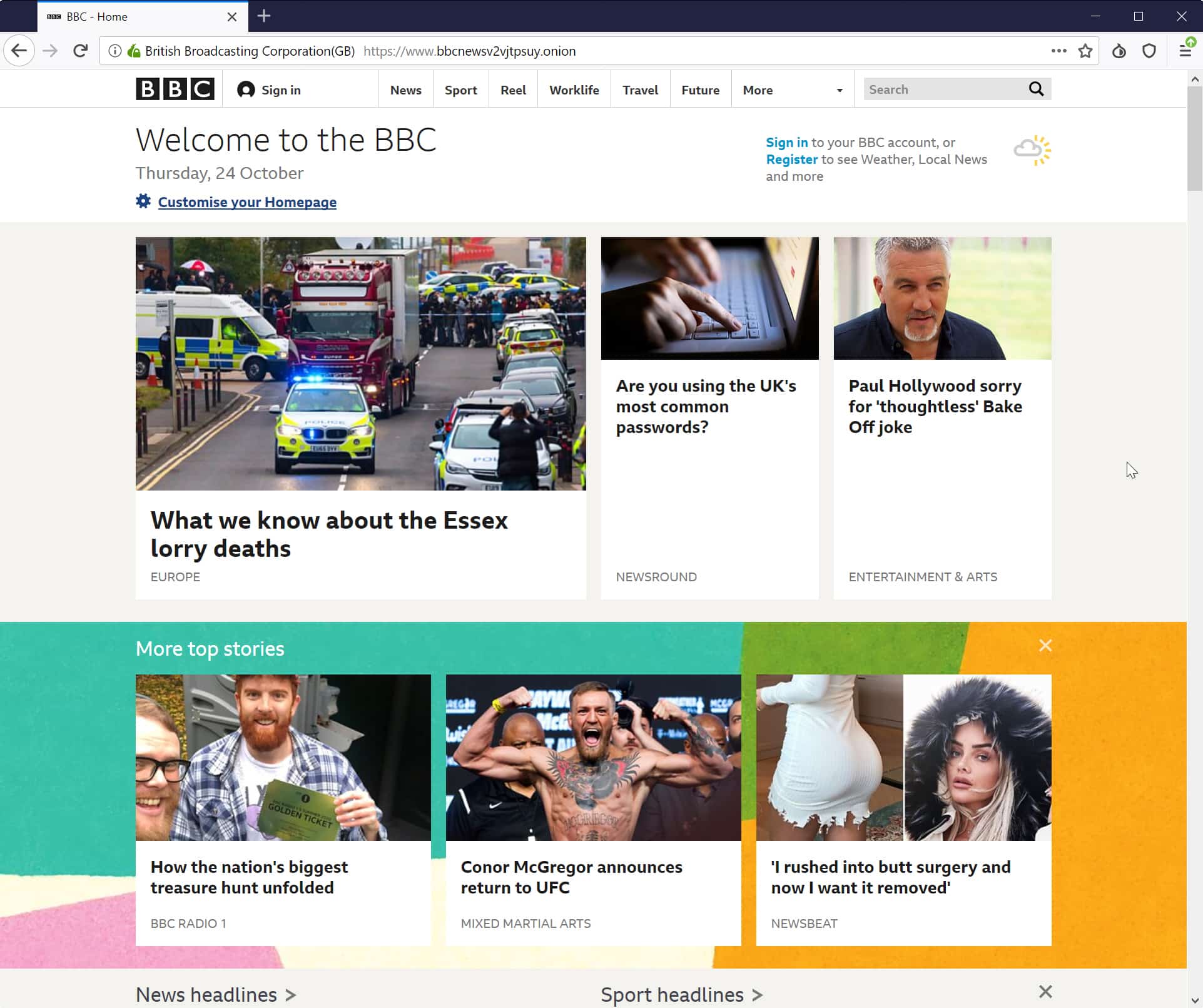Screen dimensions: 1203x1008
Task: Select the BBC - Home browser tab
Action: coord(143,17)
